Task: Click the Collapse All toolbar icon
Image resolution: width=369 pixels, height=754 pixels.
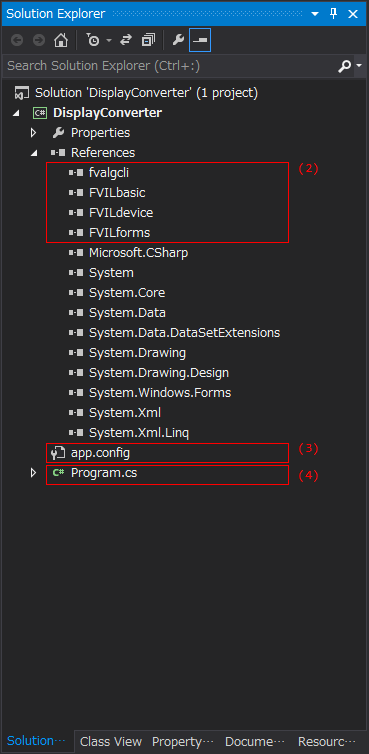Action: click(x=149, y=40)
